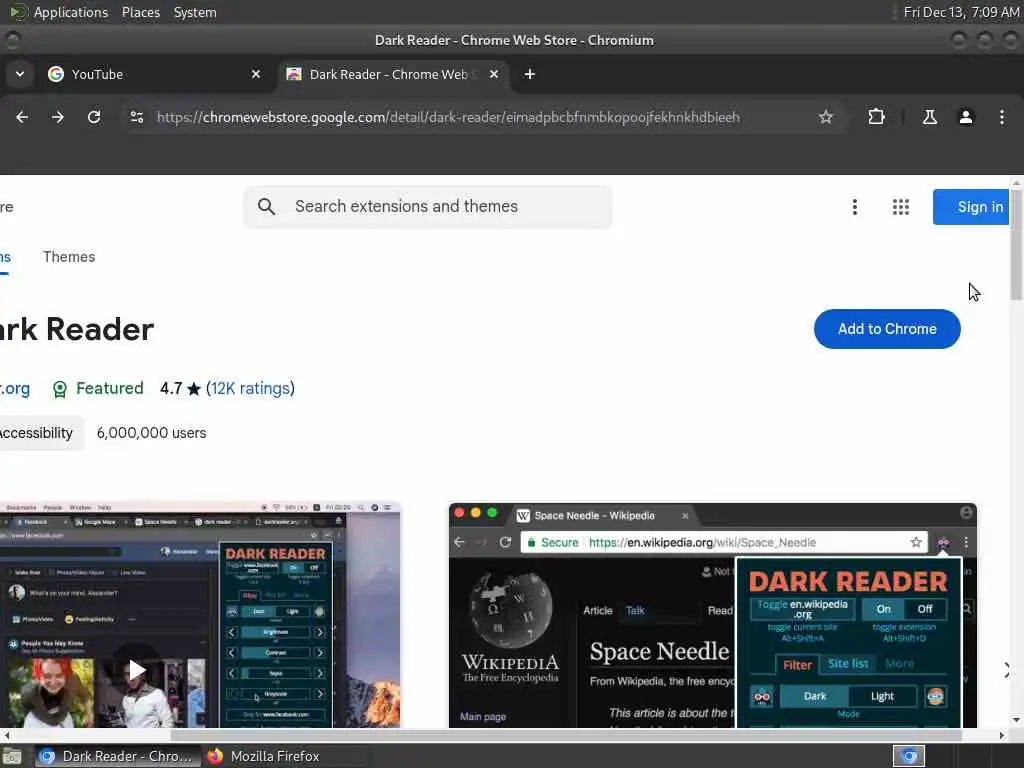Open the Wikipedia Space Needle screenshot
1024x768 pixels.
712,615
